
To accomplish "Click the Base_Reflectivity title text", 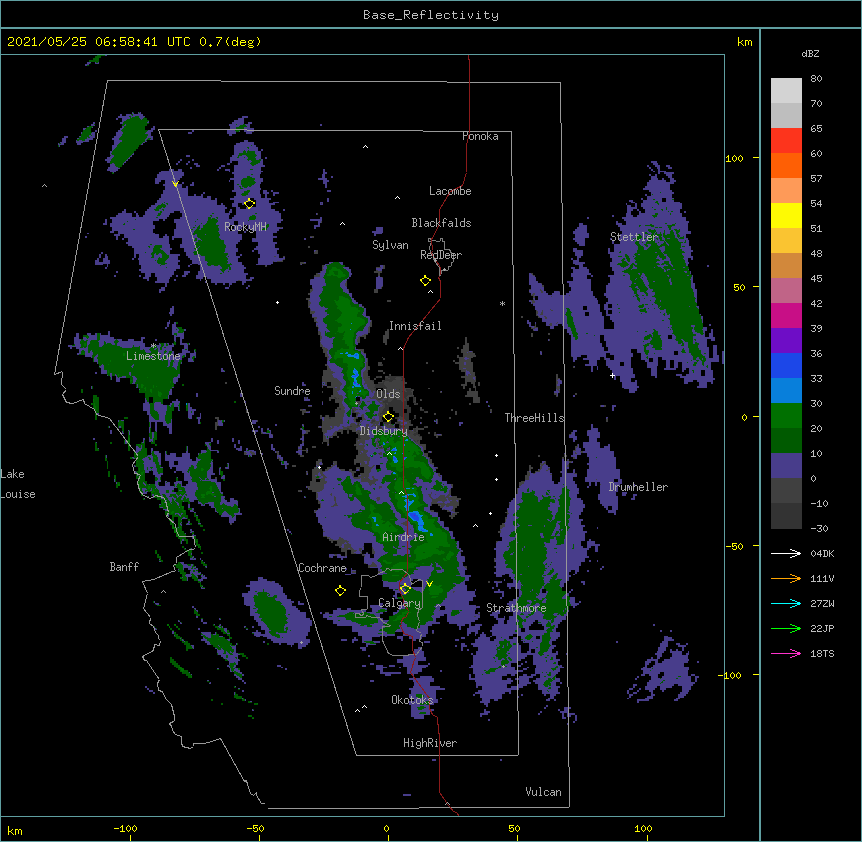I will point(431,15).
